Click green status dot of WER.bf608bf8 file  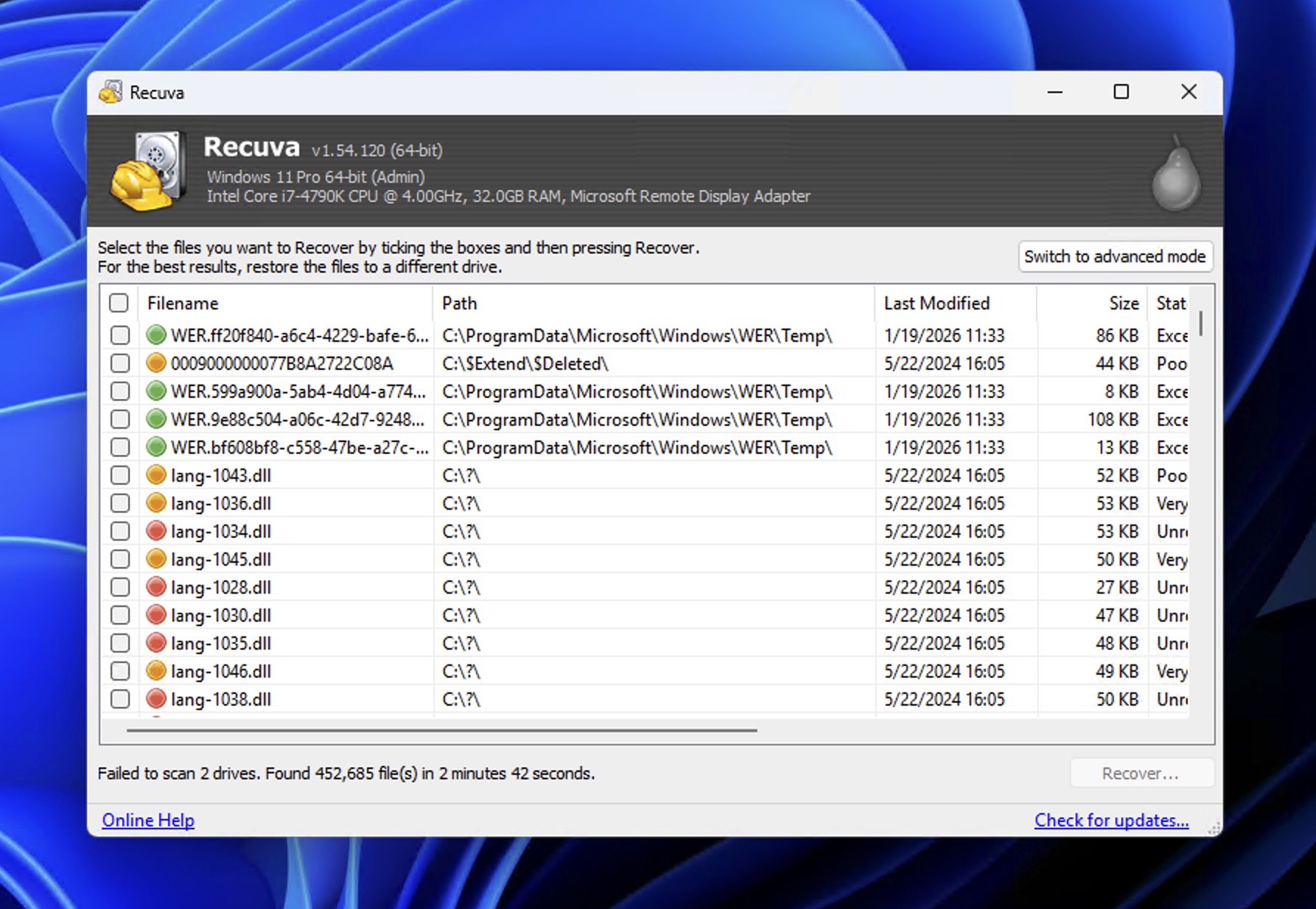(155, 447)
